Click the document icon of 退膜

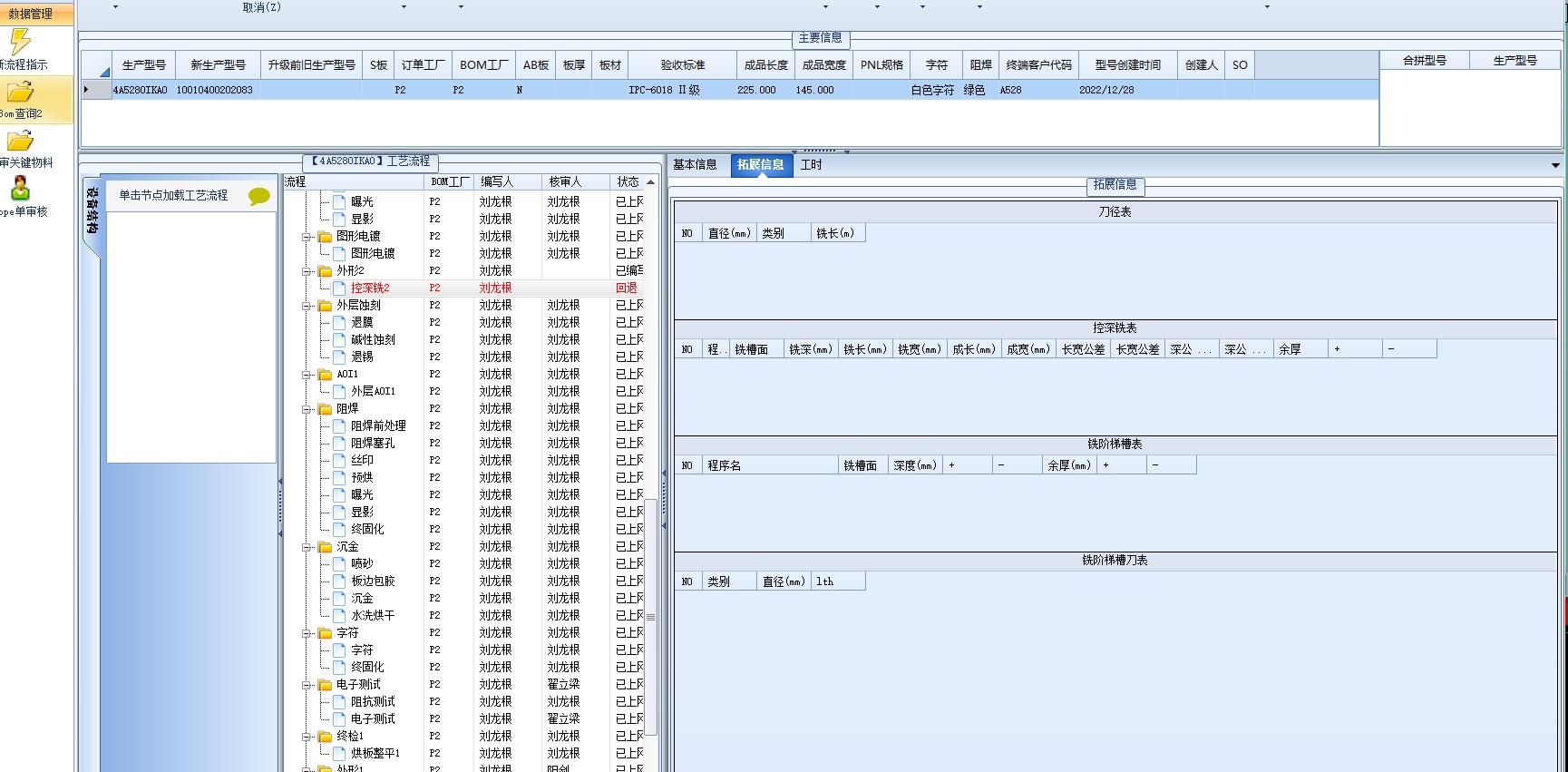tap(339, 323)
